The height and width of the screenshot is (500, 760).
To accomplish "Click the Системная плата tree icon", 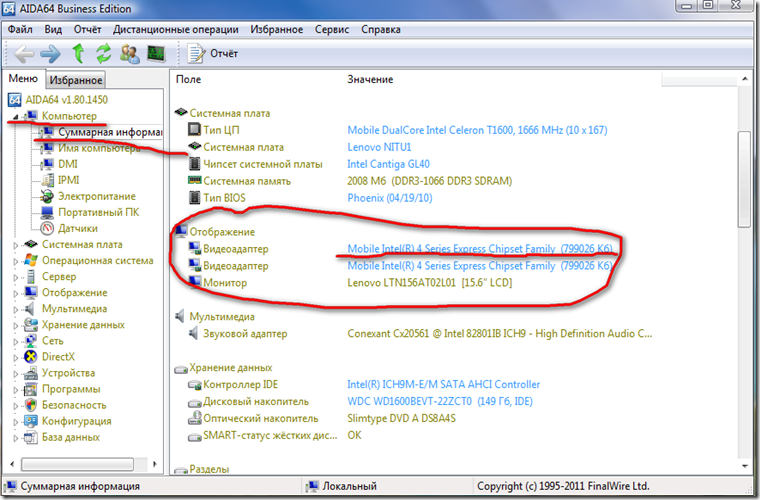I will coord(31,244).
